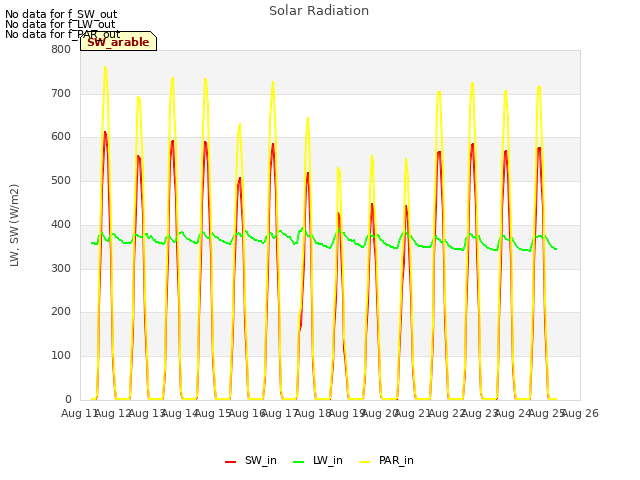This screenshot has height=480, width=640.
Task: Toggle PAR_in series in the legend
Action: point(386,460)
